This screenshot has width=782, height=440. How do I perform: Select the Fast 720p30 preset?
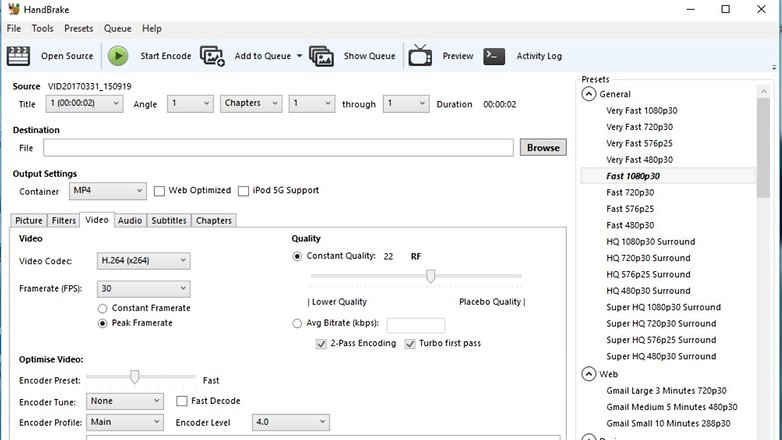click(630, 193)
